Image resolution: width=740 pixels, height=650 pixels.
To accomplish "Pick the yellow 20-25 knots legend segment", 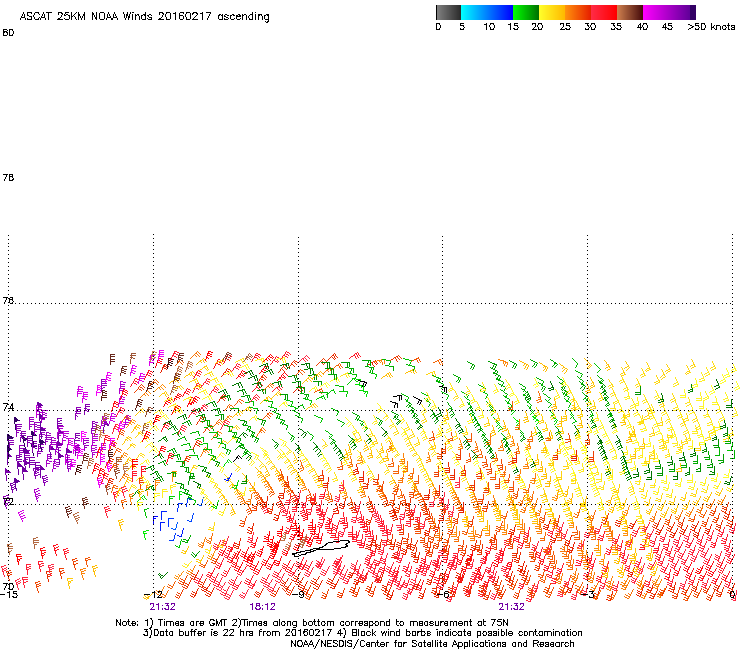I will (x=552, y=12).
